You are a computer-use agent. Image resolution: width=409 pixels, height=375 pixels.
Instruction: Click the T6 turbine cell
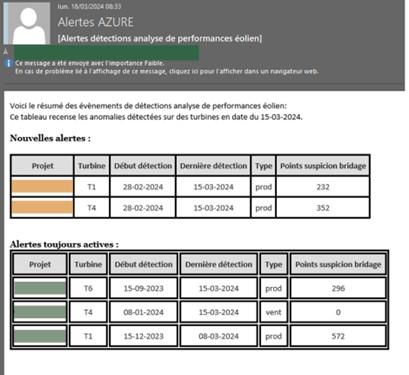88,288
